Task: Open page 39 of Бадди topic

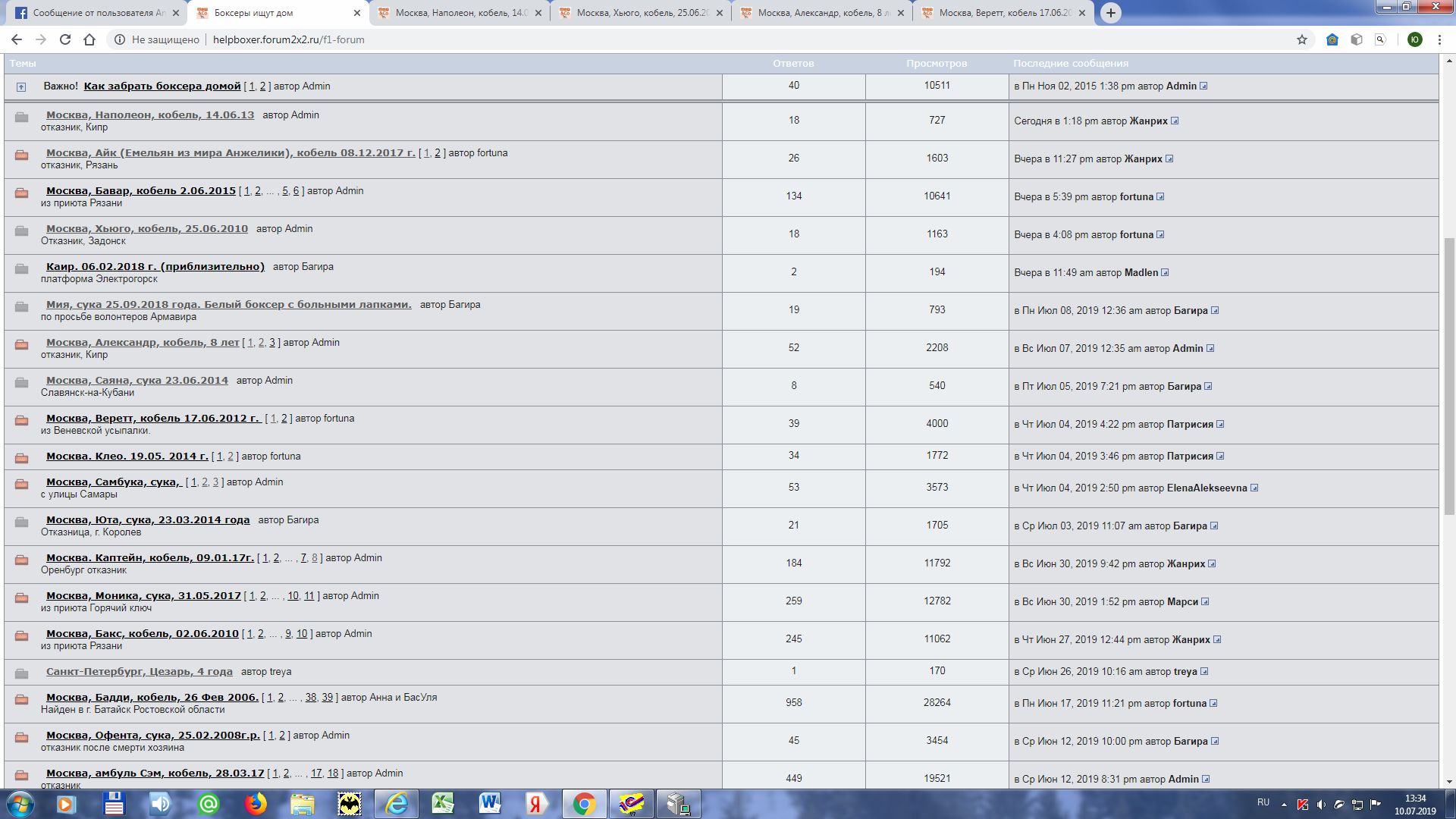Action: point(327,698)
